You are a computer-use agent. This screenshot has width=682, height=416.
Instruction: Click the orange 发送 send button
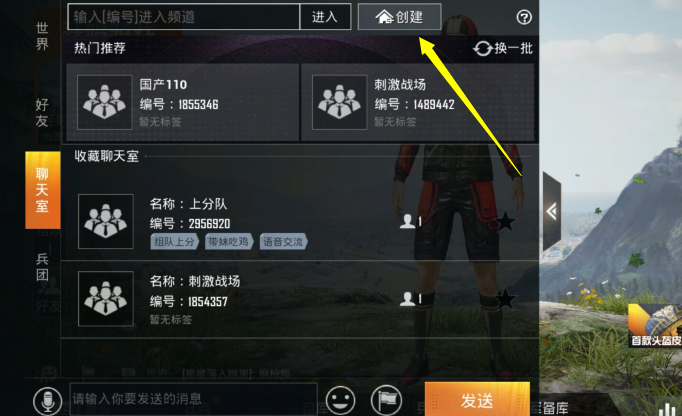(477, 400)
